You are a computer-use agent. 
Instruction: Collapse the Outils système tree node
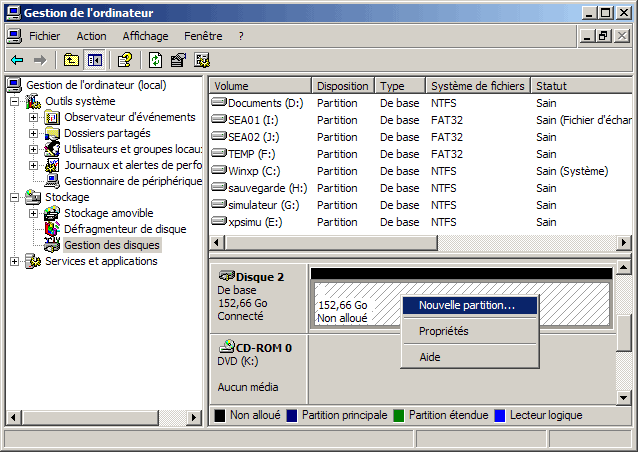point(14,101)
